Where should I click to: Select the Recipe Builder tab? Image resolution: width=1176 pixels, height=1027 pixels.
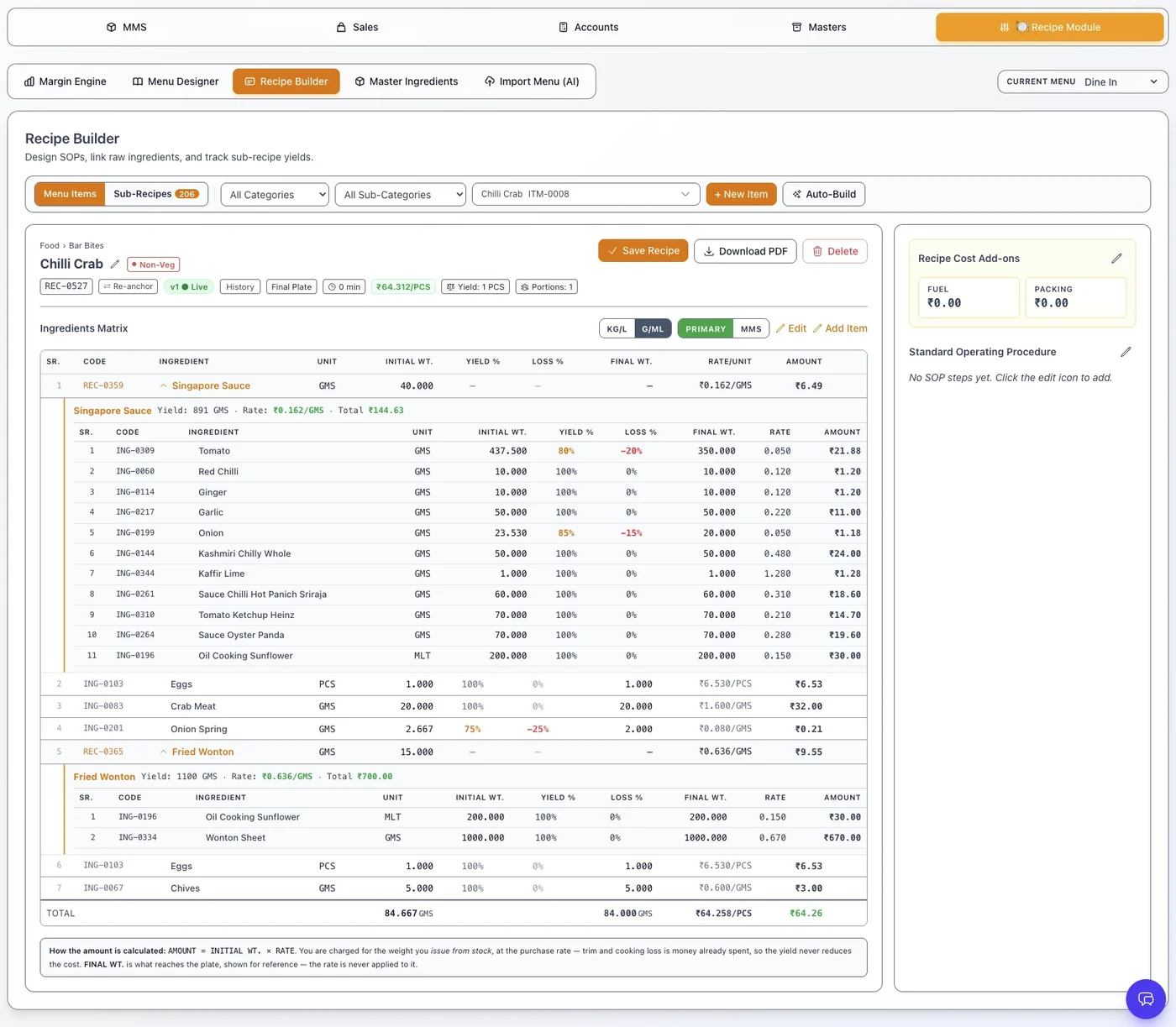click(286, 81)
